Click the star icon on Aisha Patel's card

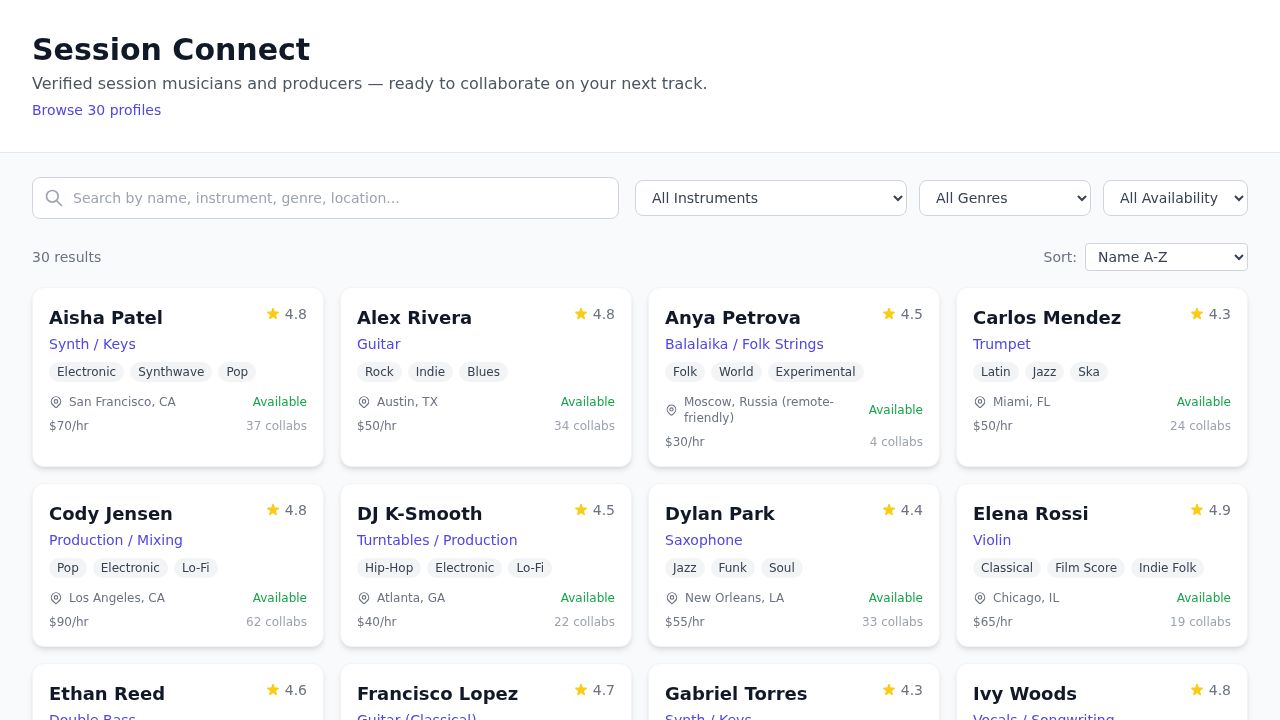tap(273, 314)
